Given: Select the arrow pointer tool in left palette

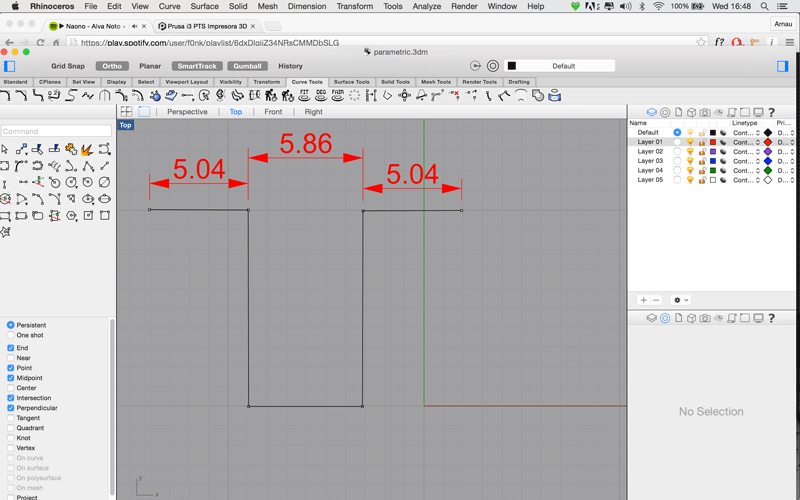Looking at the screenshot, I should point(5,149).
